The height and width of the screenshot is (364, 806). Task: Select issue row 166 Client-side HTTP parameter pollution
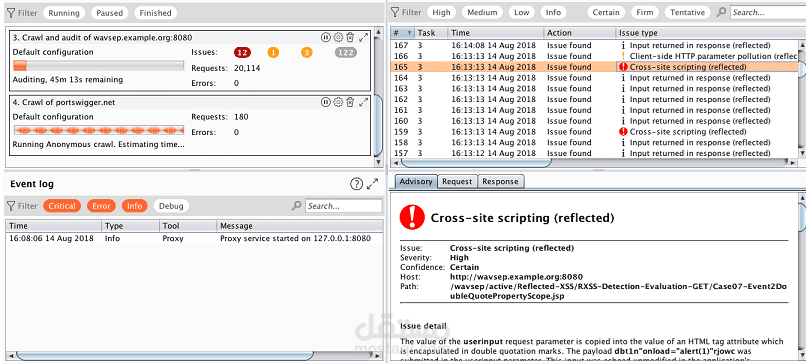[594, 56]
